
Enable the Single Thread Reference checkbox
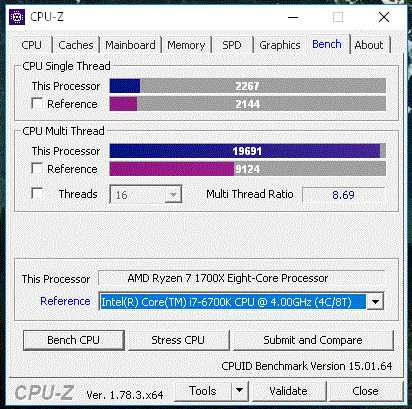[37, 103]
